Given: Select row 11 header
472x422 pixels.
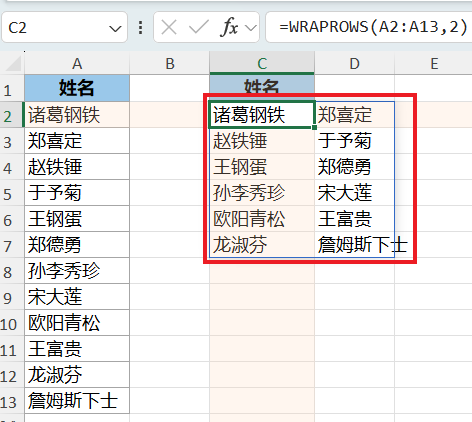Looking at the screenshot, I should (x=12, y=349).
